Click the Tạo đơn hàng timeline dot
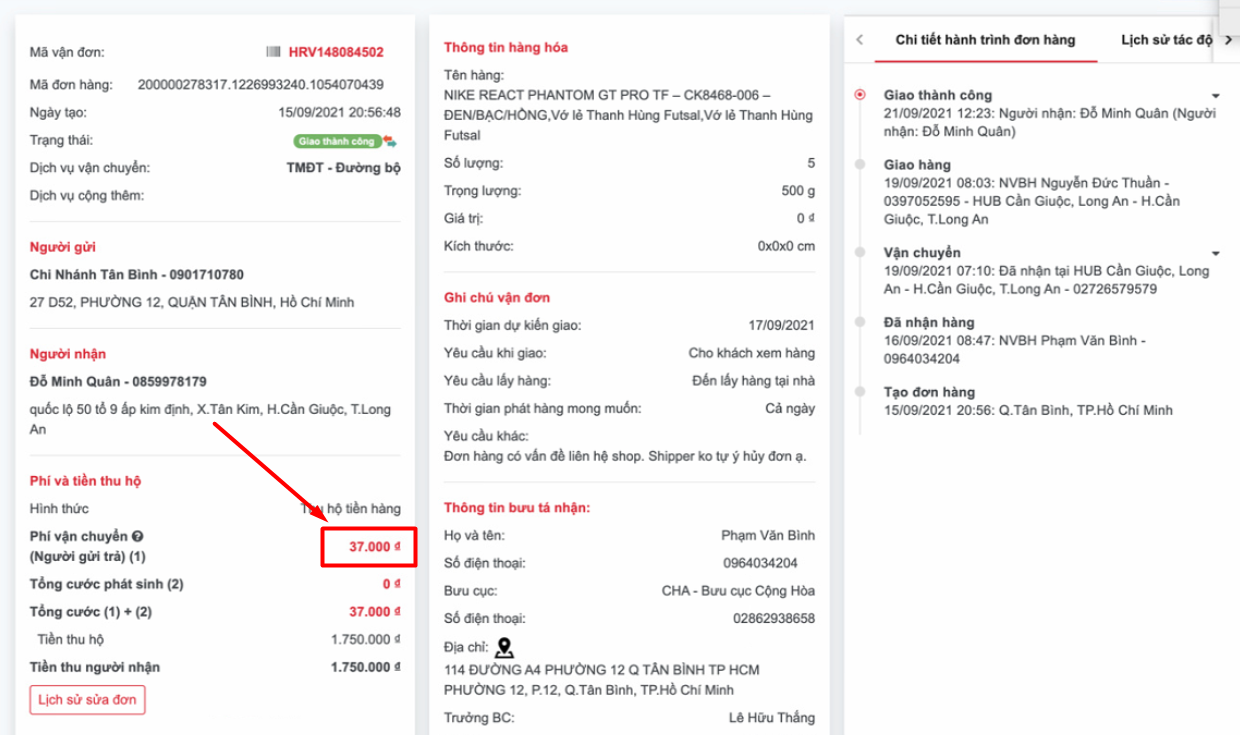 click(x=860, y=393)
